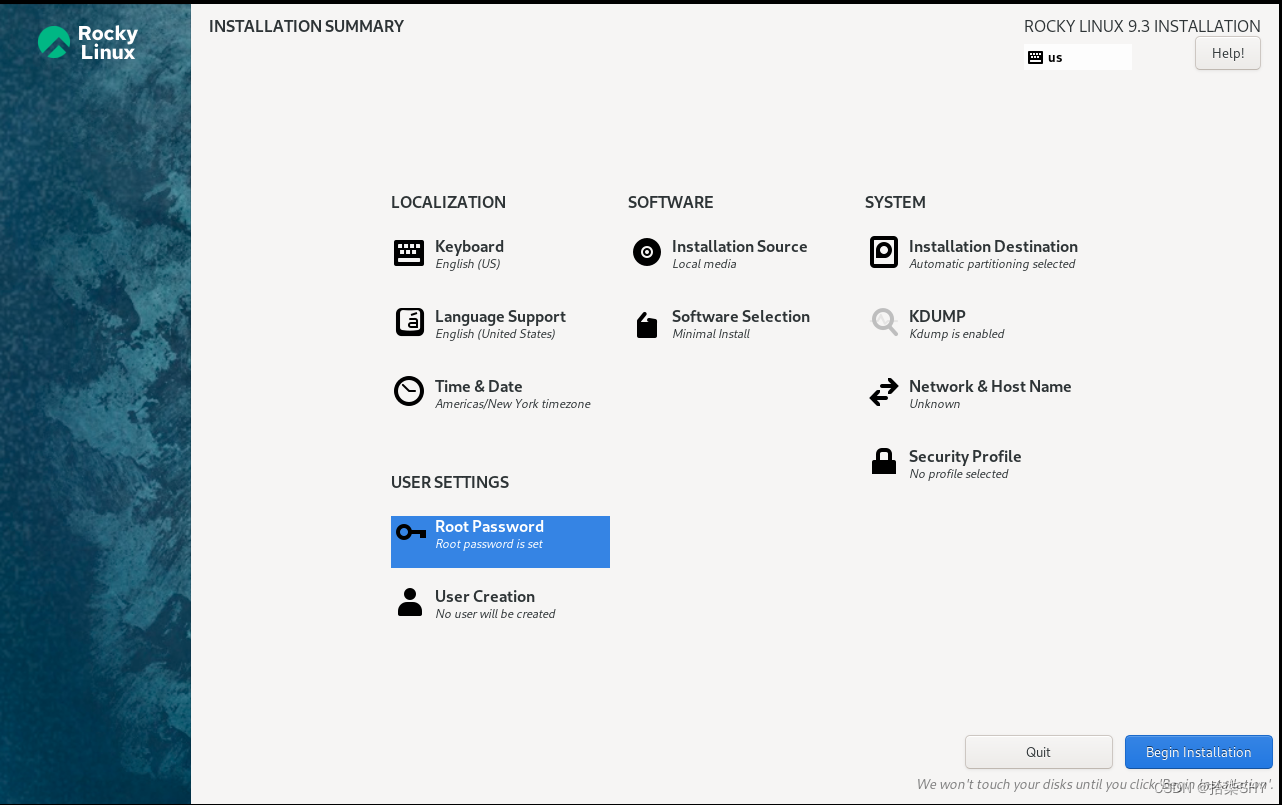The width and height of the screenshot is (1282, 805).
Task: Select the Security Profile padlock icon
Action: (x=884, y=461)
